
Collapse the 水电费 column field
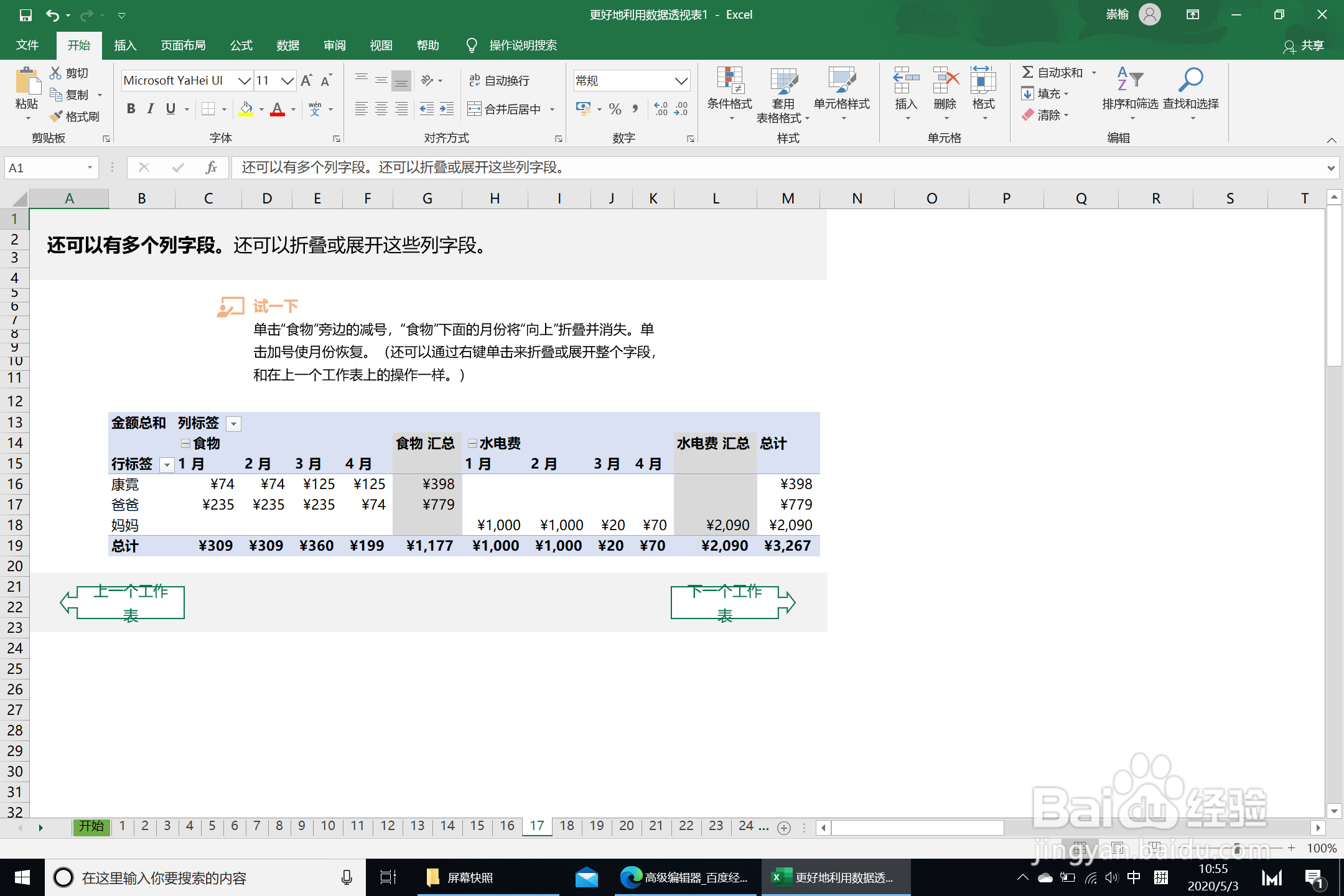(x=472, y=444)
